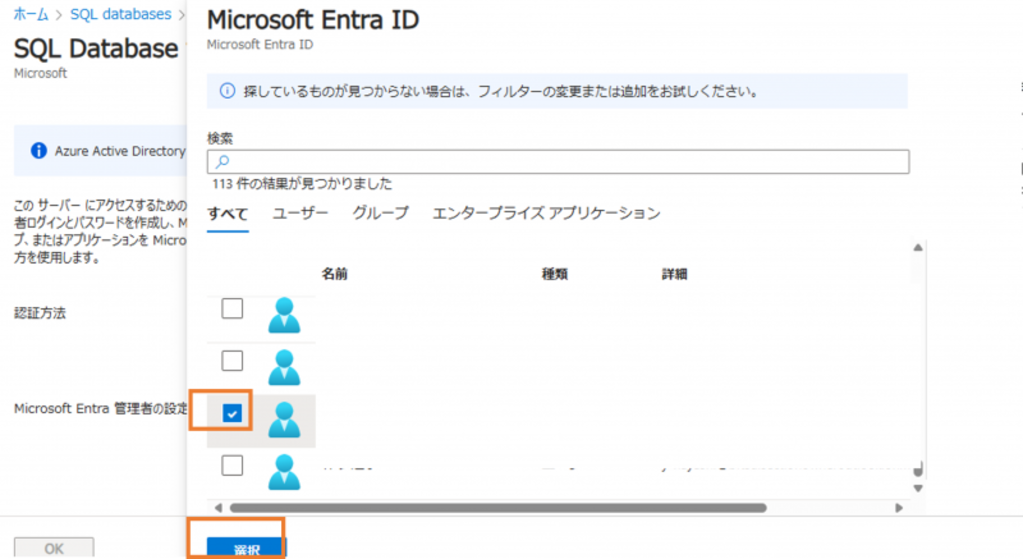The image size is (1023, 559).
Task: Sort by the 詳細 column header
Action: (675, 274)
